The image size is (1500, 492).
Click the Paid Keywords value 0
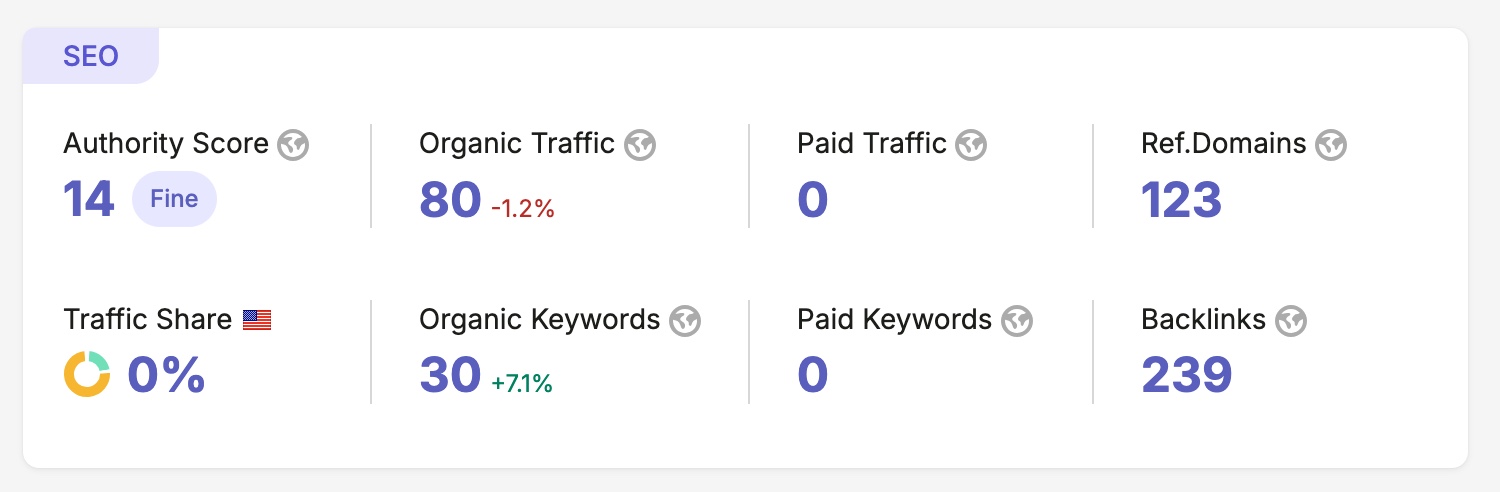point(813,375)
